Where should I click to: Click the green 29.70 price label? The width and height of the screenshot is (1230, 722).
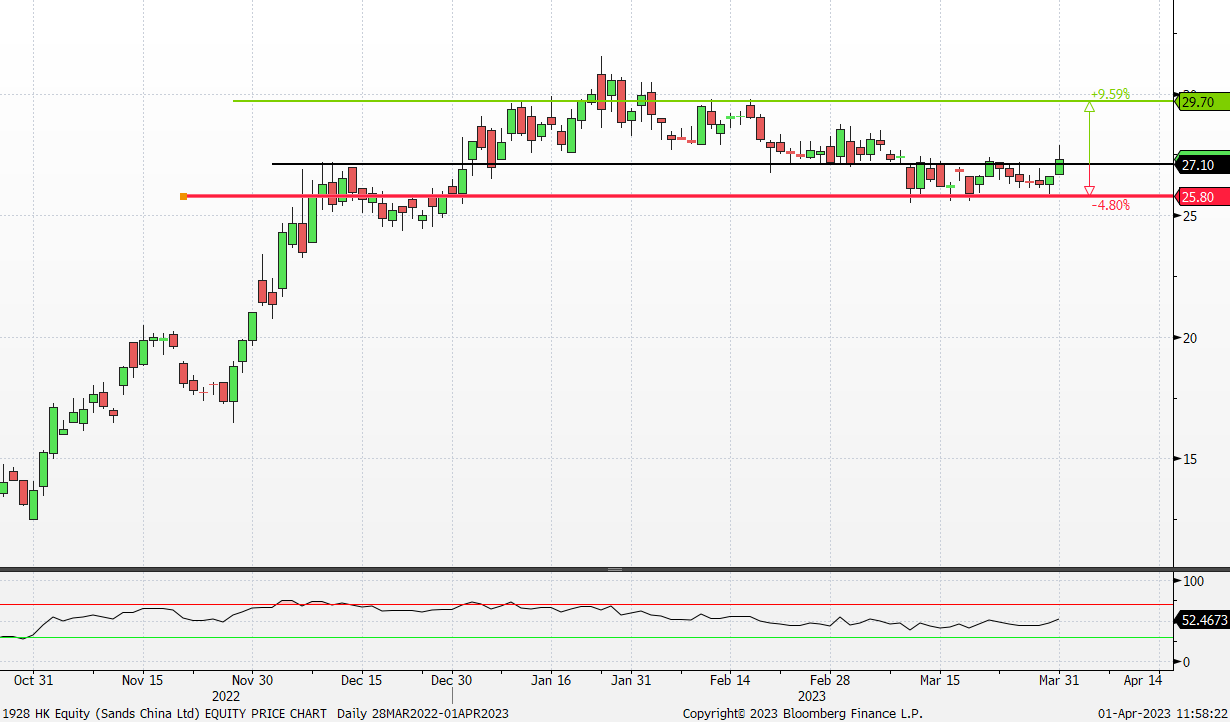coord(1202,102)
